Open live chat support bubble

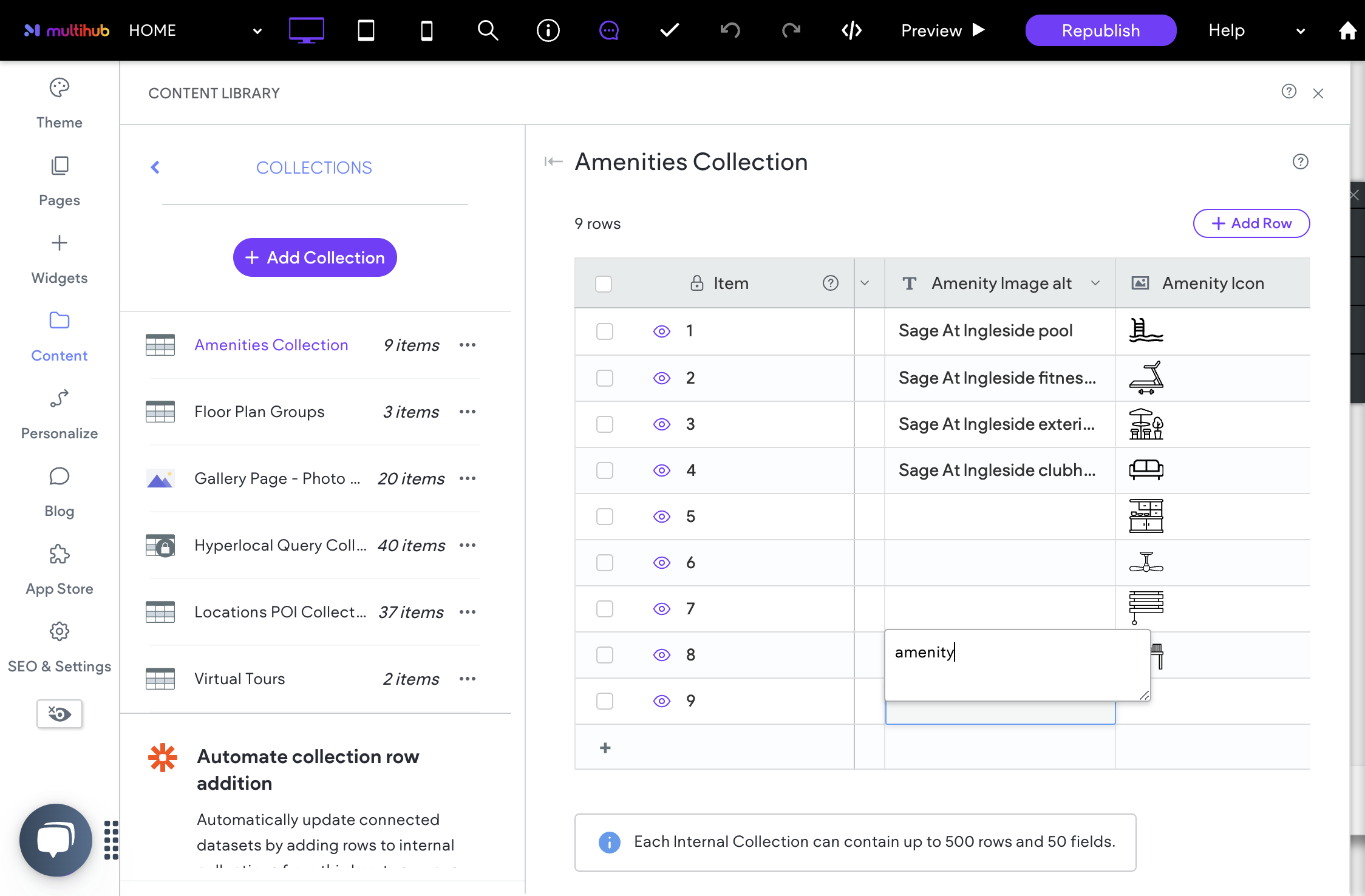click(55, 840)
